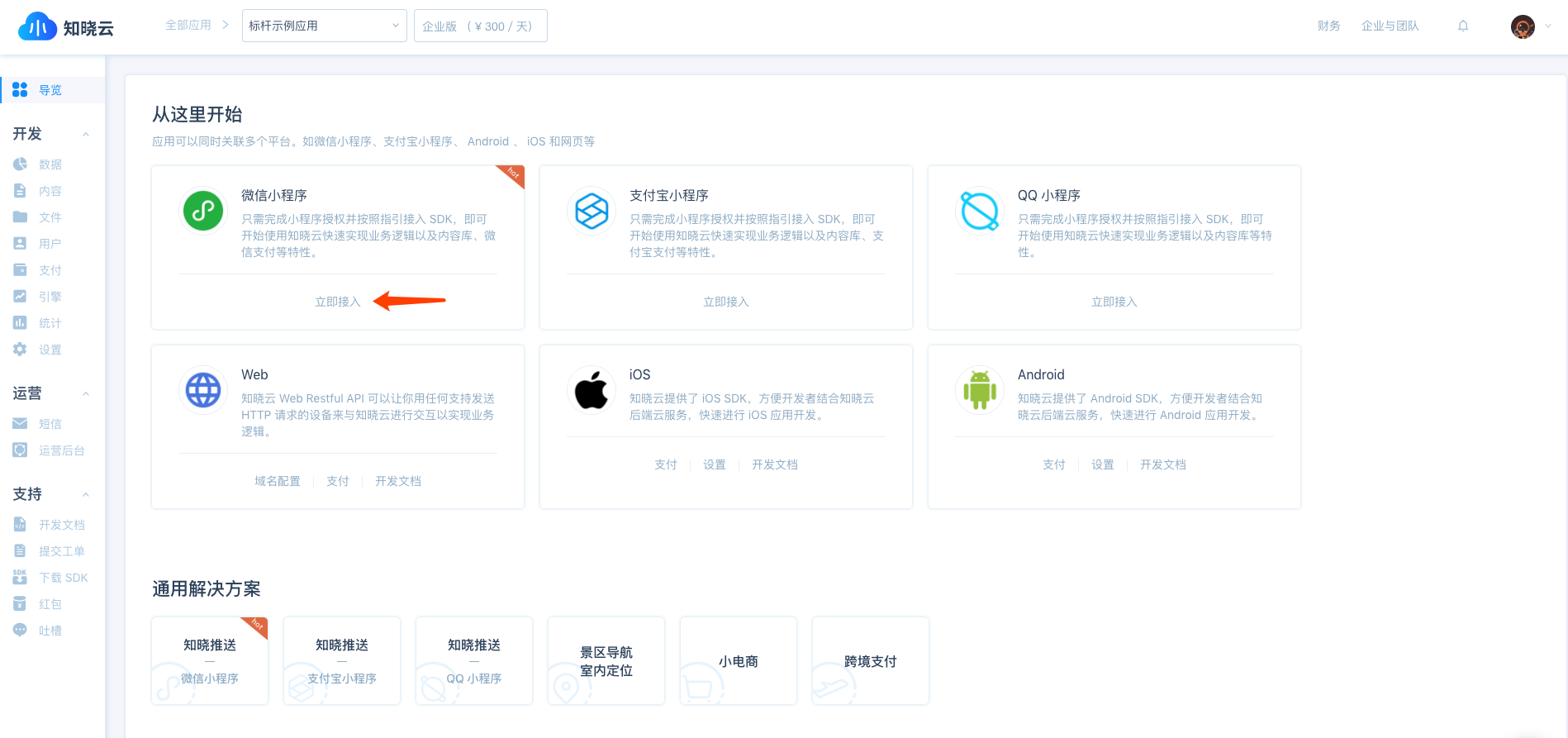Click the Android robot icon

click(980, 390)
